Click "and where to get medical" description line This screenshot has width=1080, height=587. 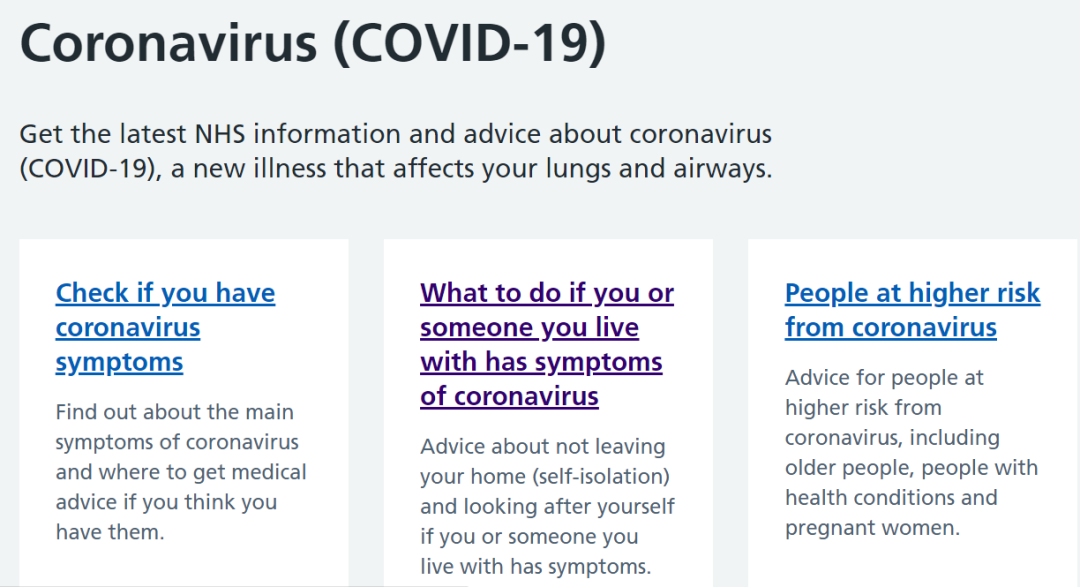pyautogui.click(x=181, y=472)
